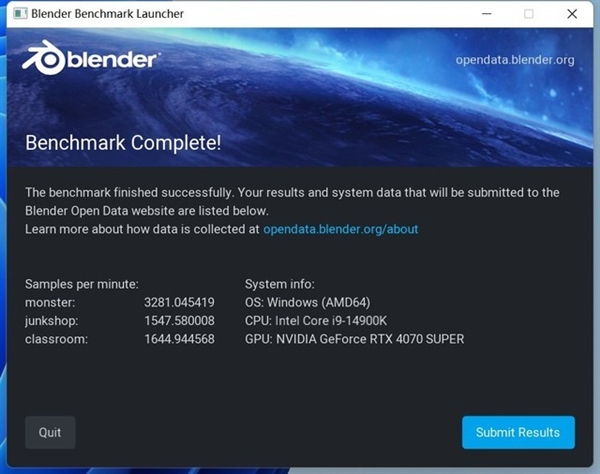600x474 pixels.
Task: Click the GPU NVIDIA GeForce RTX 4070 SUPER line
Action: pos(354,339)
